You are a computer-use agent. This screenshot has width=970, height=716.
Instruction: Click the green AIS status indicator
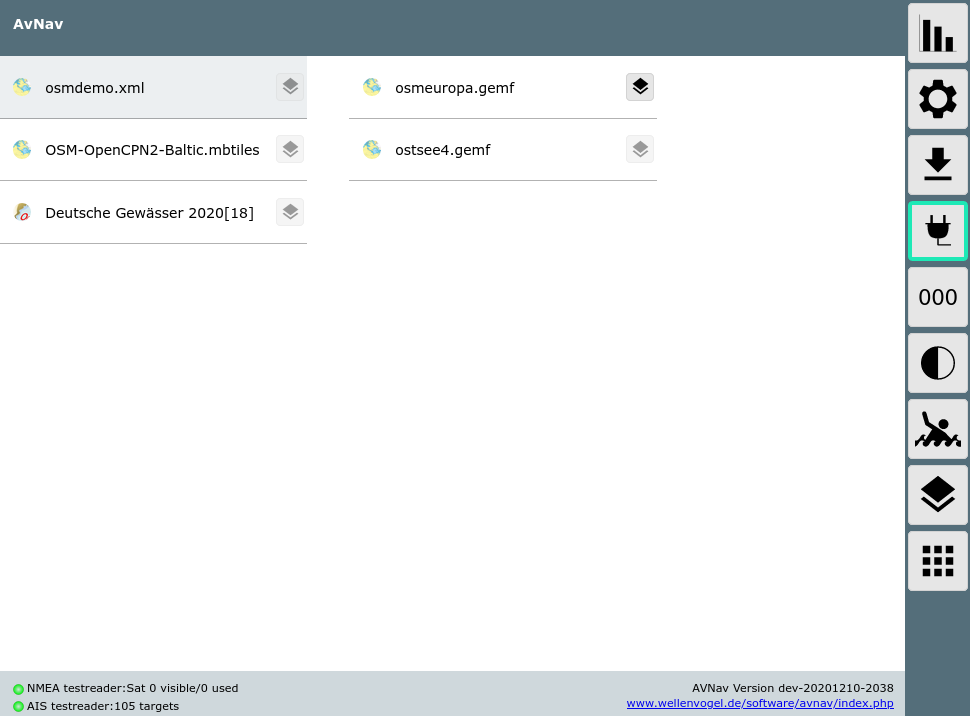tap(19, 706)
